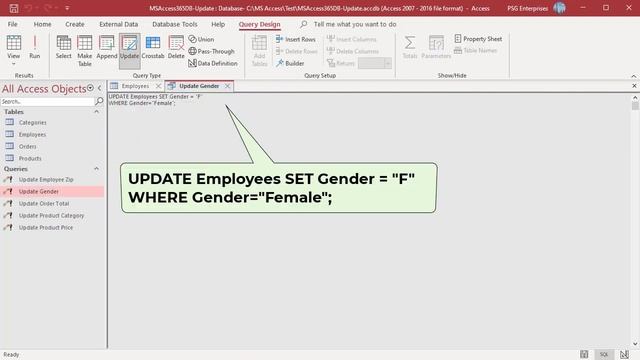Select the Update Gender query in navigation pane

52,191
